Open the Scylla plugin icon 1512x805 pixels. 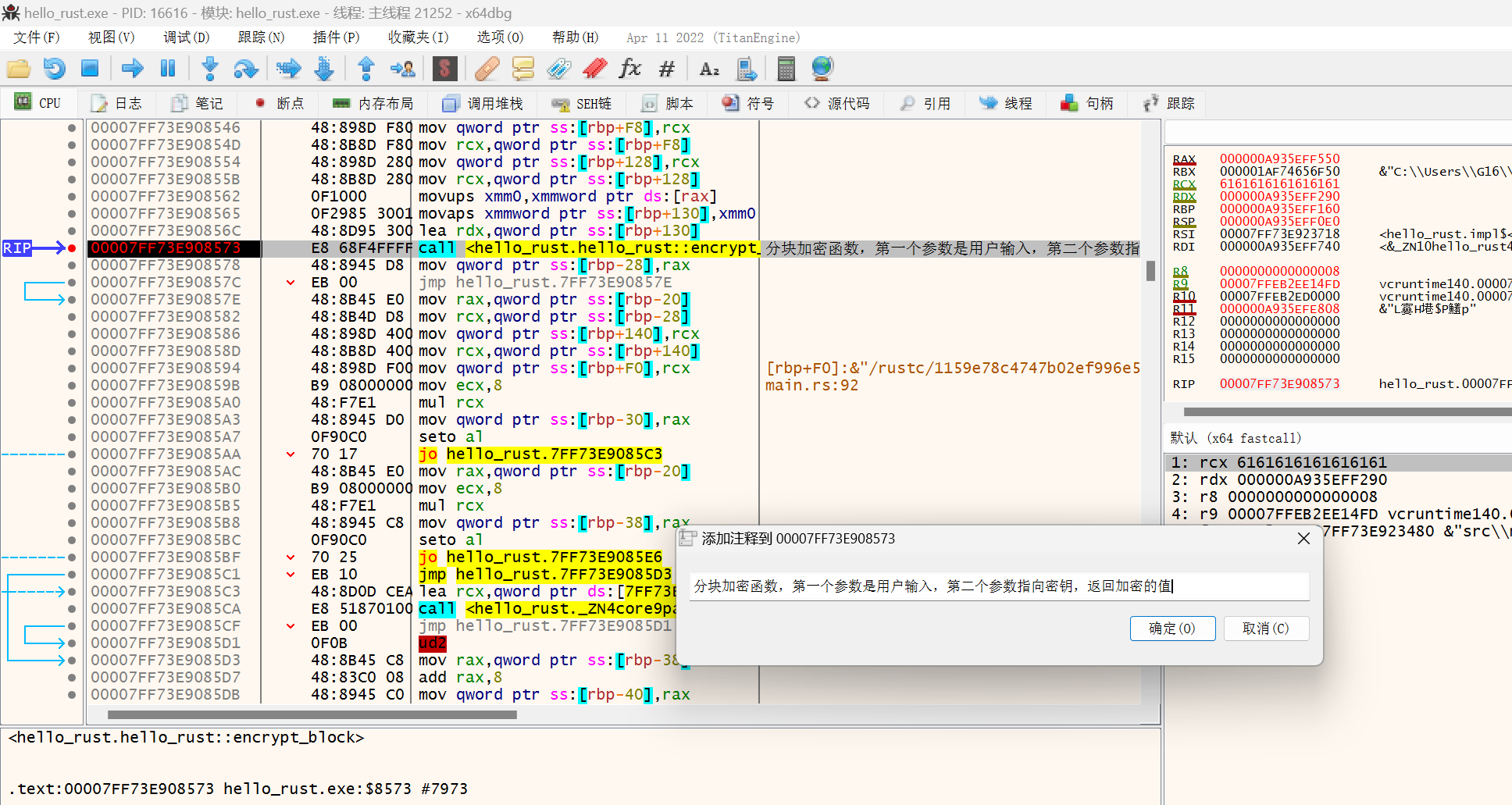tap(444, 69)
